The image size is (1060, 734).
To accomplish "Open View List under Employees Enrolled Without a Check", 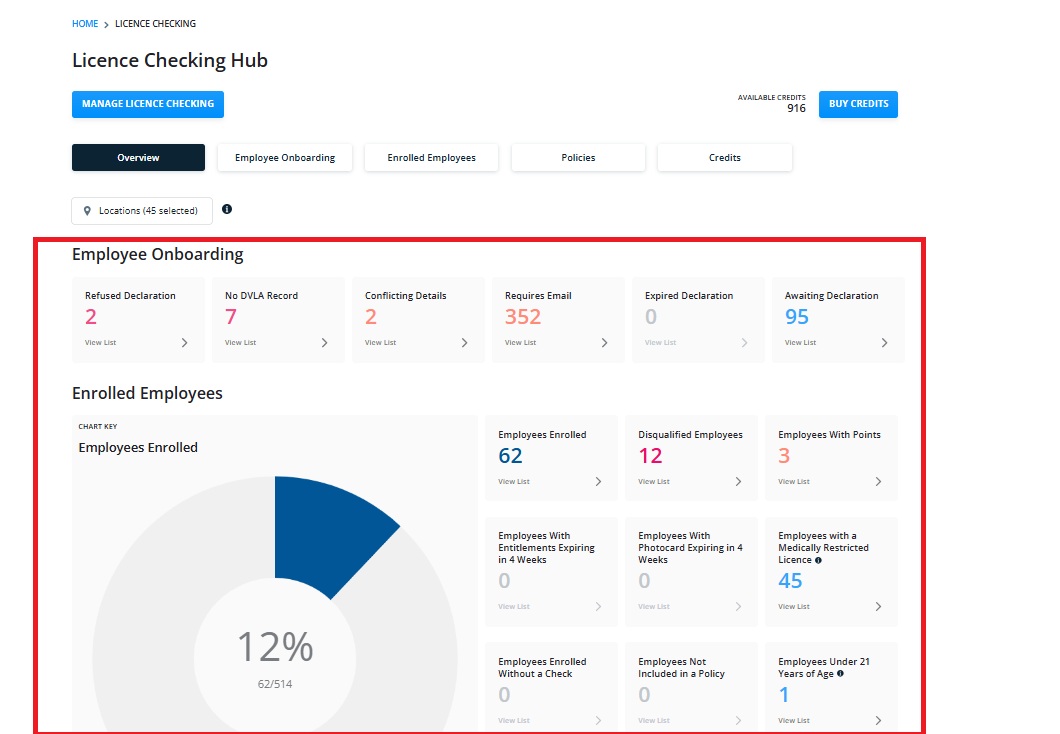I will click(514, 720).
